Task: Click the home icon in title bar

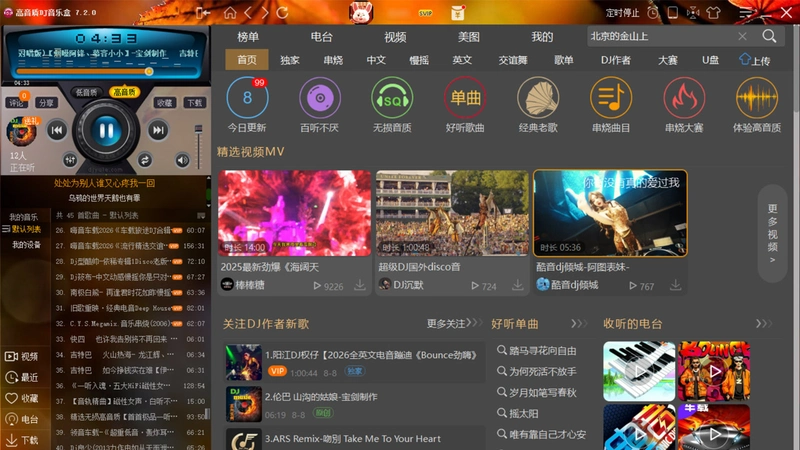Action: (230, 13)
